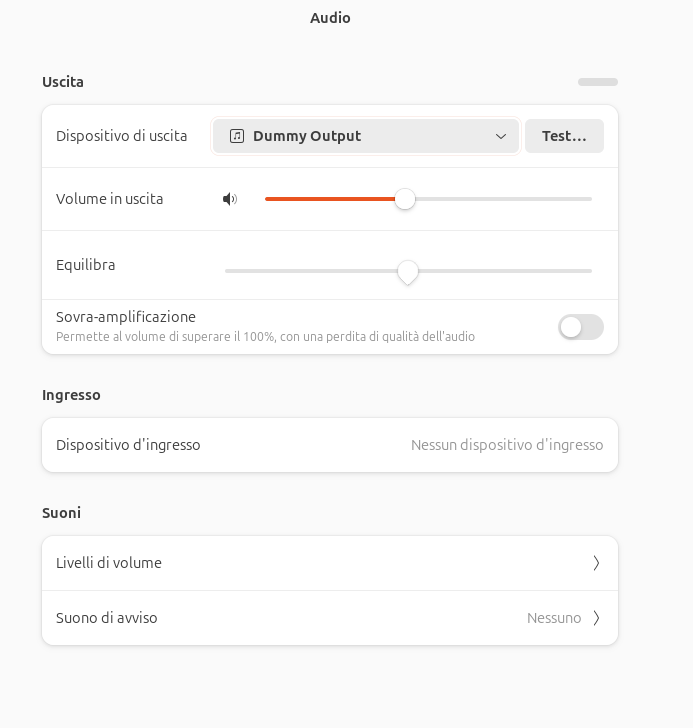Click the arrow icon on Livelli di volume row
The image size is (693, 728).
596,563
